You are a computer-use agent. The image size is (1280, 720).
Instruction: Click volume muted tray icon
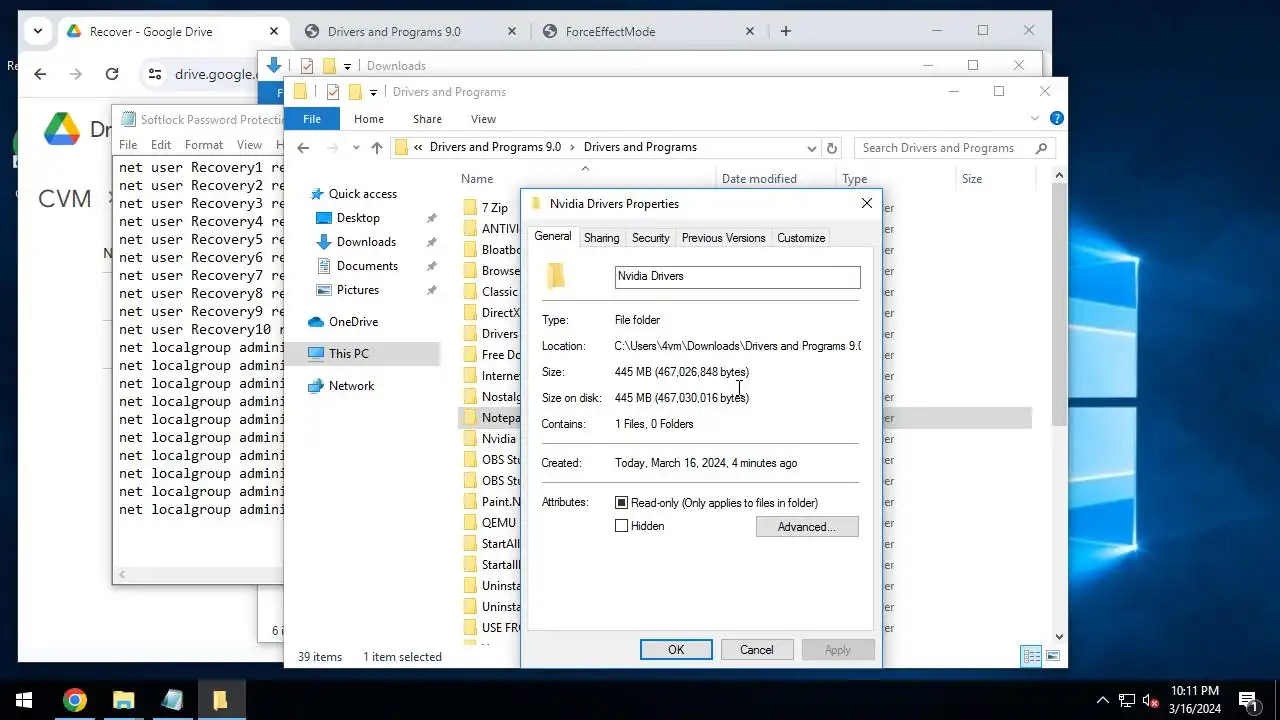[x=1152, y=700]
